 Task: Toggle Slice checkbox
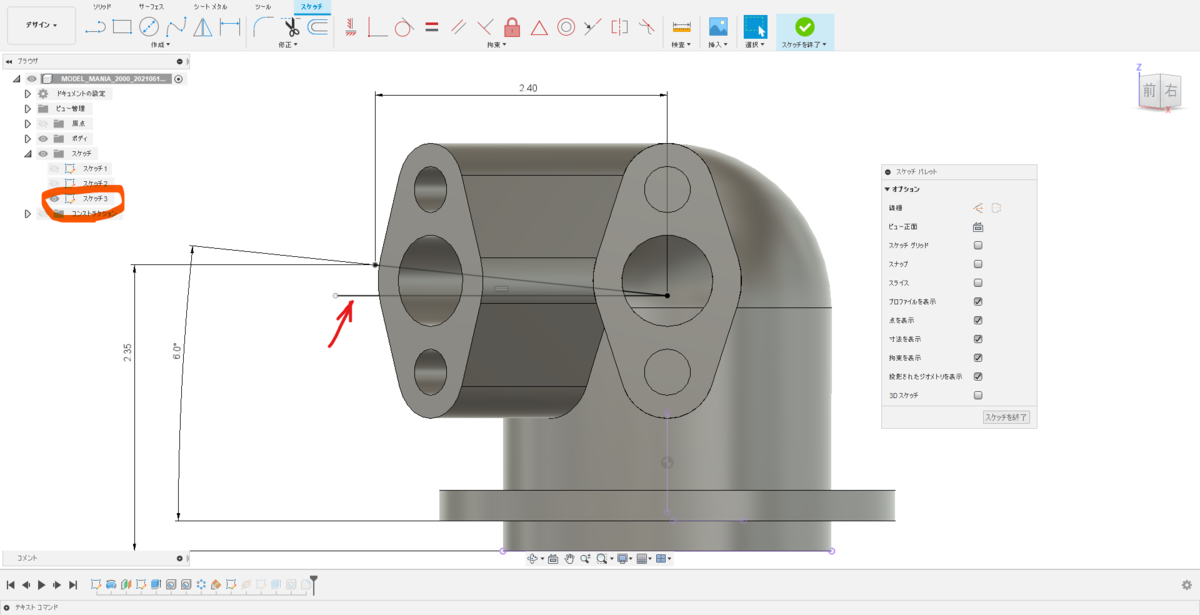tap(978, 283)
